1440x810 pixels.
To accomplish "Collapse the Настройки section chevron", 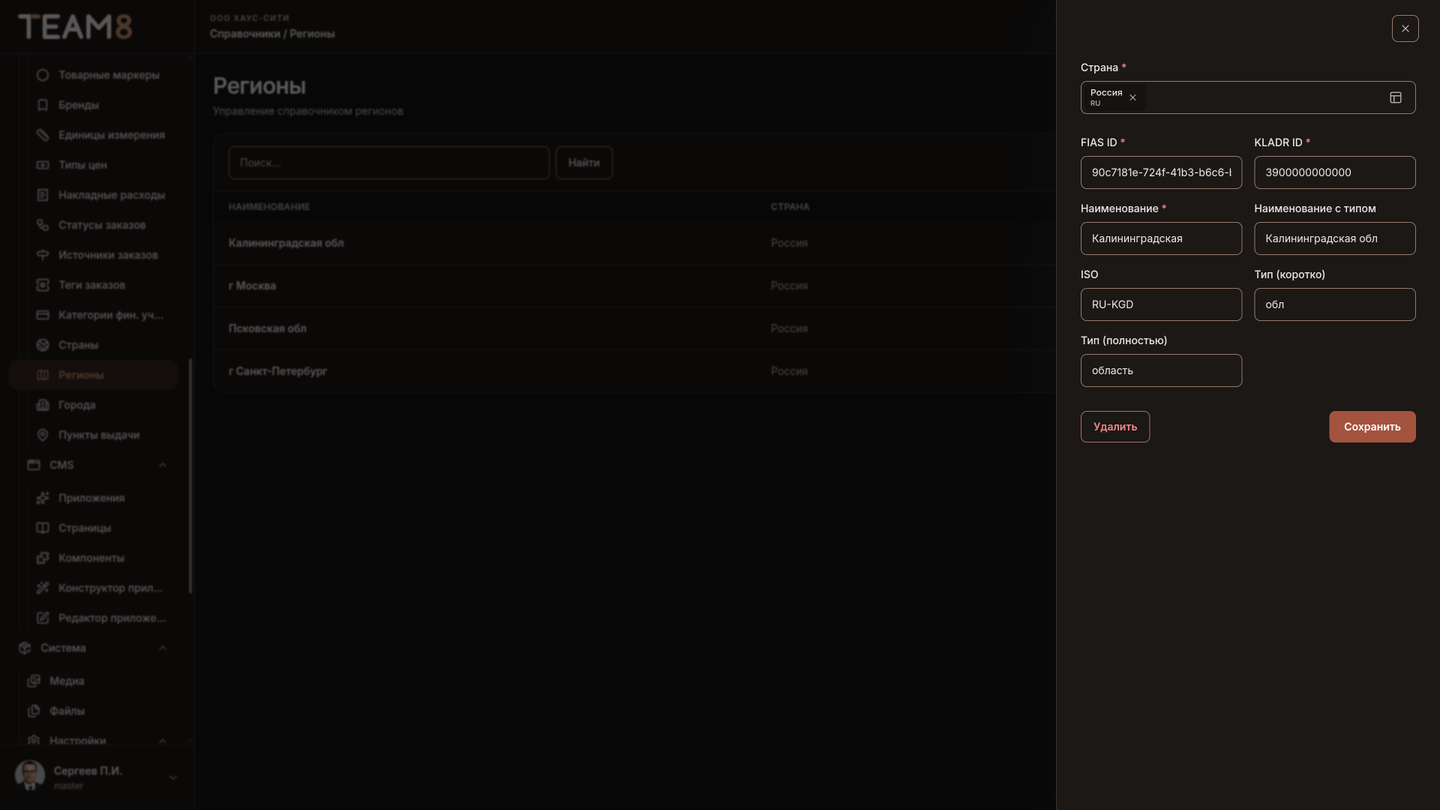I will (162, 741).
